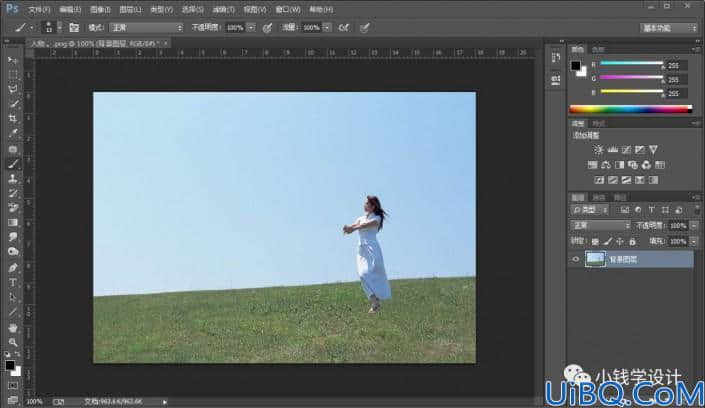Image resolution: width=705 pixels, height=408 pixels.
Task: Select the Path Selection tool
Action: [x=13, y=297]
